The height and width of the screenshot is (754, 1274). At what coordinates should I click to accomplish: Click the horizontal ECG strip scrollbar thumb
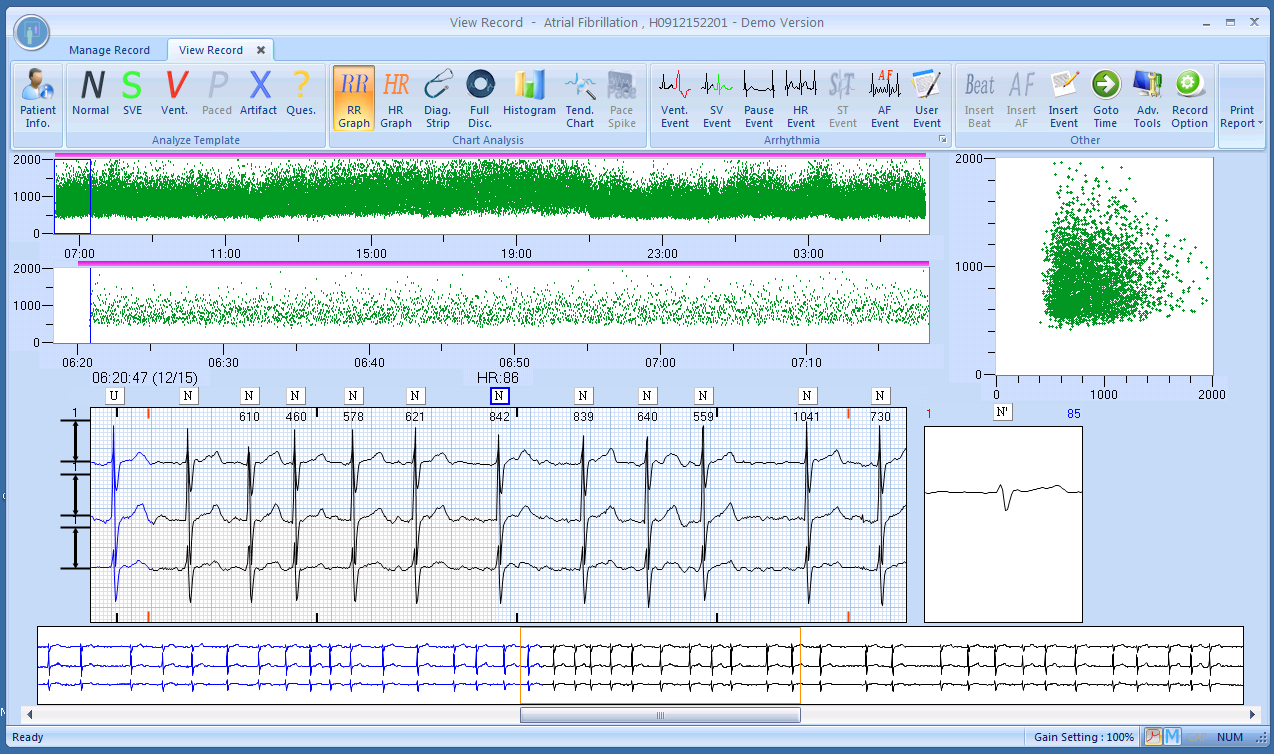[659, 715]
